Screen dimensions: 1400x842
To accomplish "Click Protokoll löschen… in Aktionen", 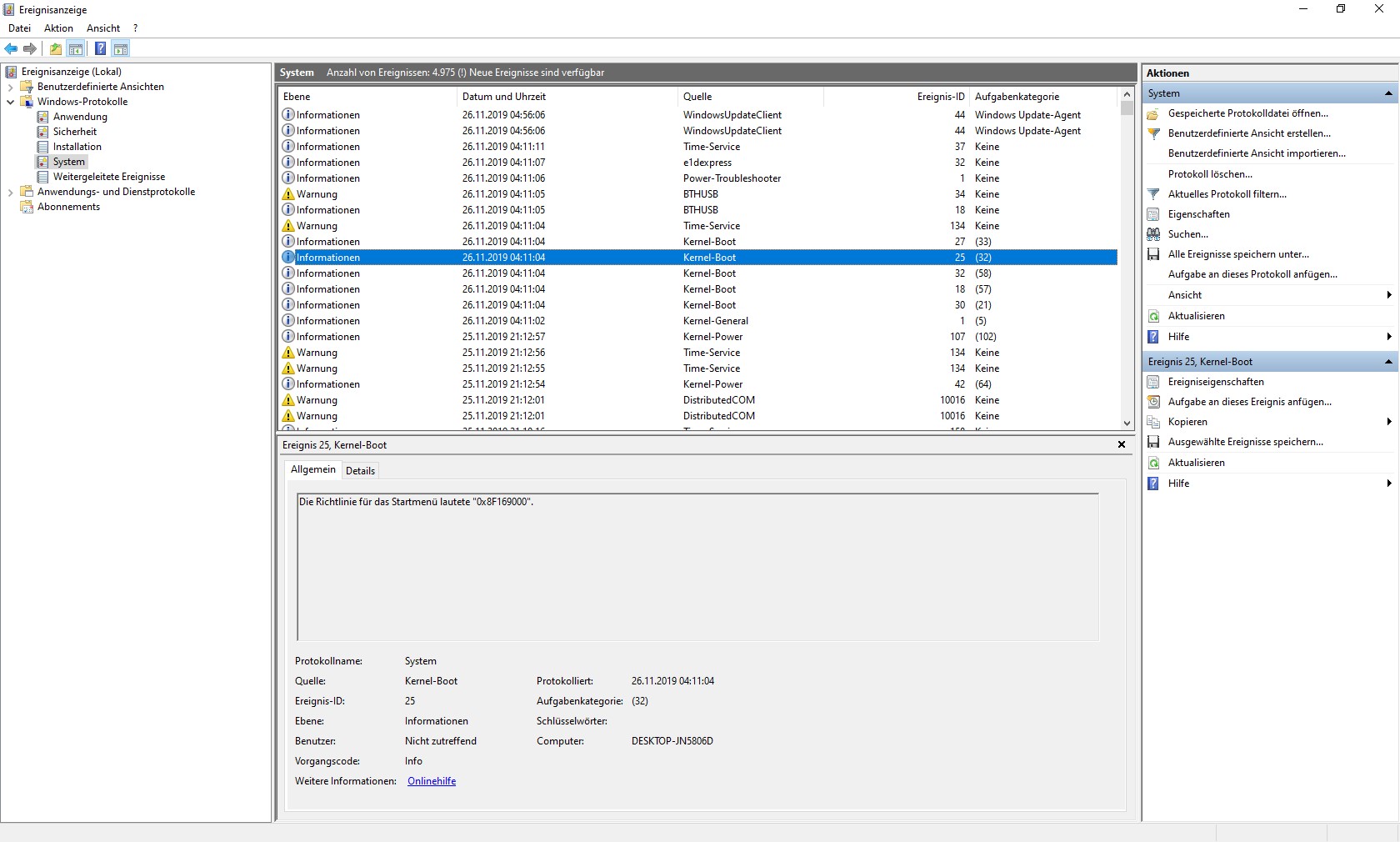I will click(x=1210, y=174).
